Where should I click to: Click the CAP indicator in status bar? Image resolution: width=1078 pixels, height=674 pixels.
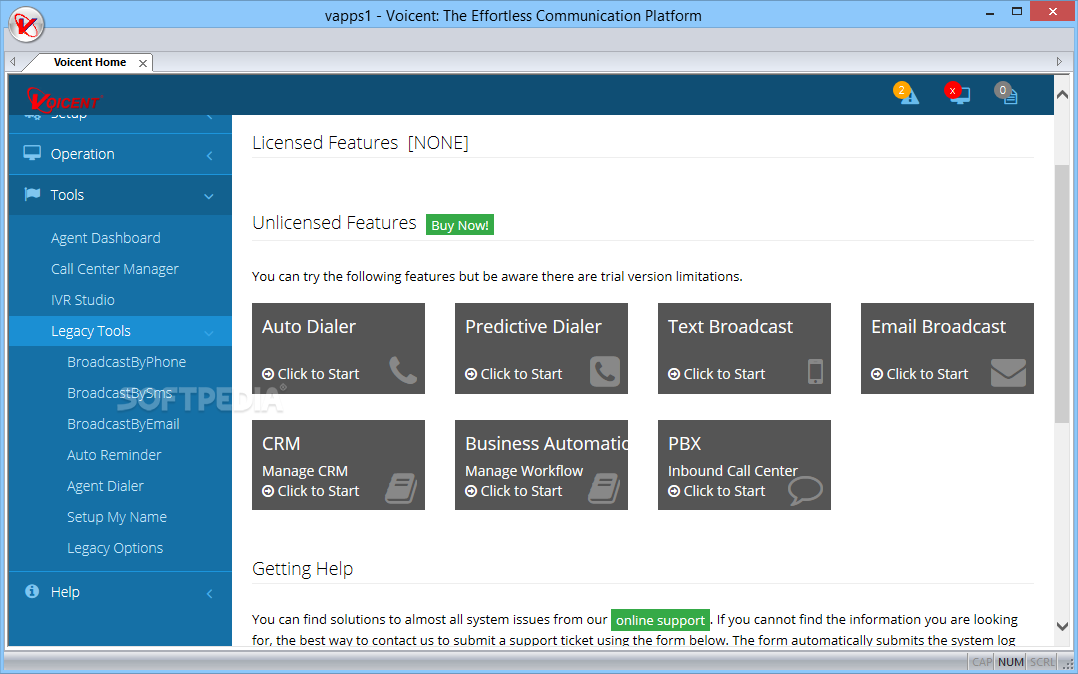(x=982, y=662)
